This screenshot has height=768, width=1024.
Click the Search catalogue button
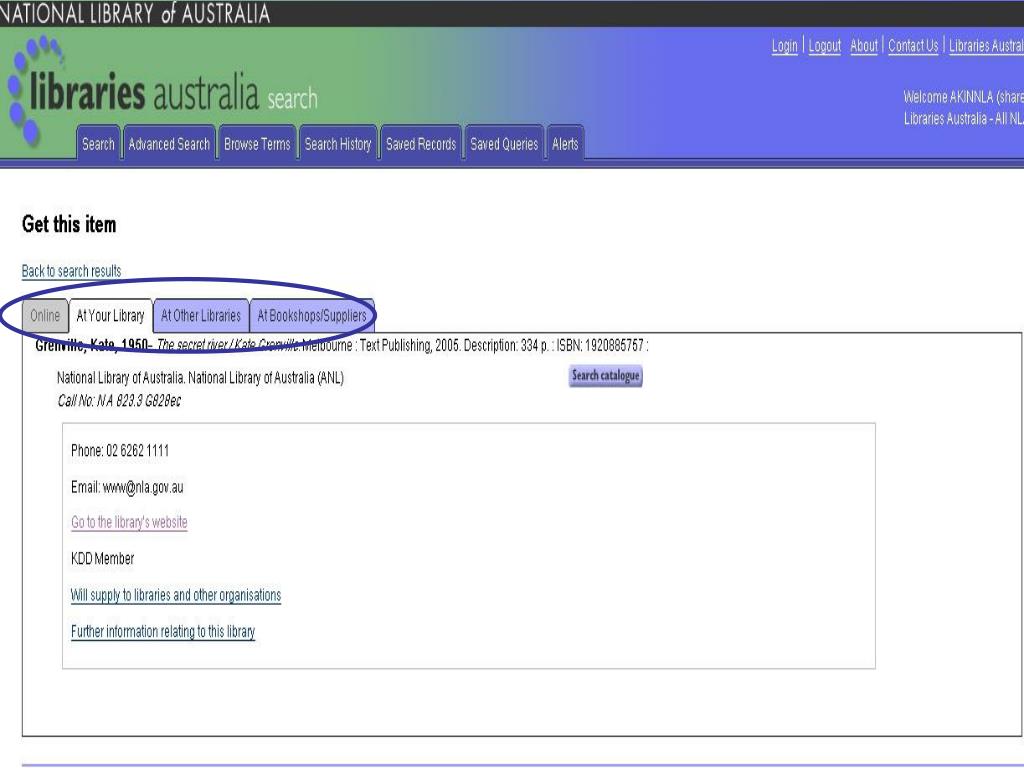605,376
